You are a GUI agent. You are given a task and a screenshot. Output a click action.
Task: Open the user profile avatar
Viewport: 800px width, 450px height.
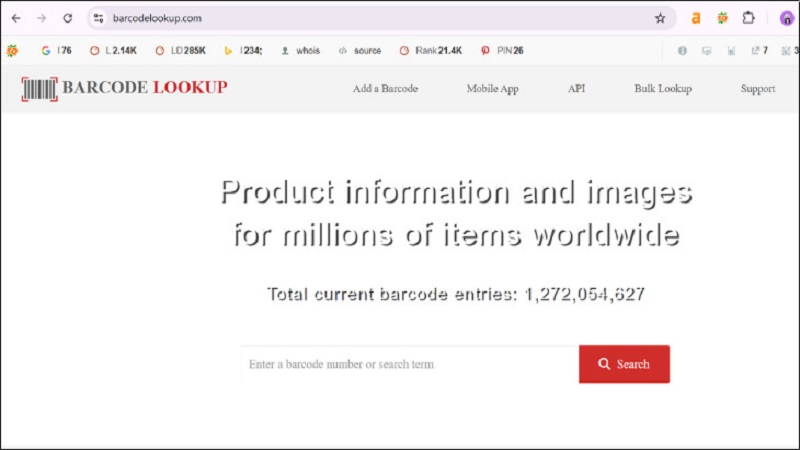click(787, 18)
